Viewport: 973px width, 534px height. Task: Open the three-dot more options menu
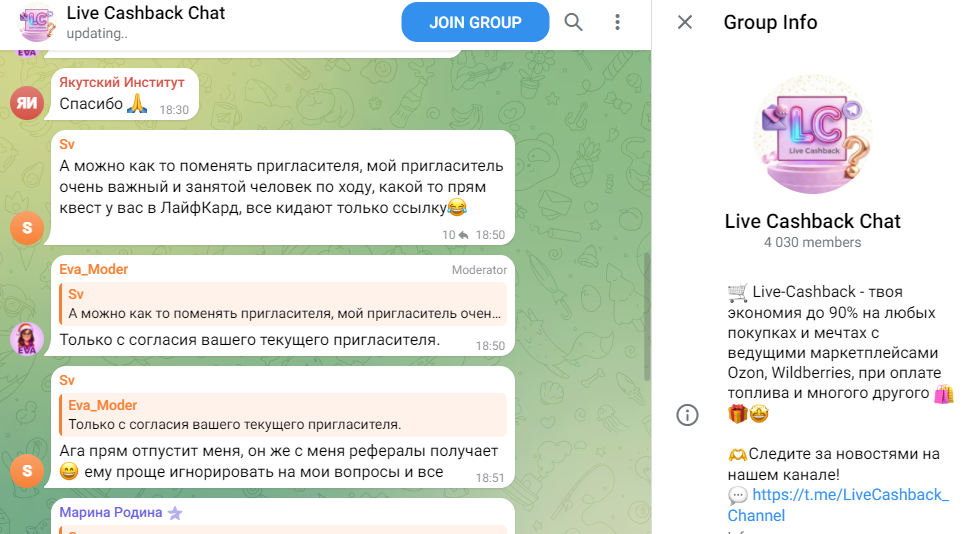[618, 22]
